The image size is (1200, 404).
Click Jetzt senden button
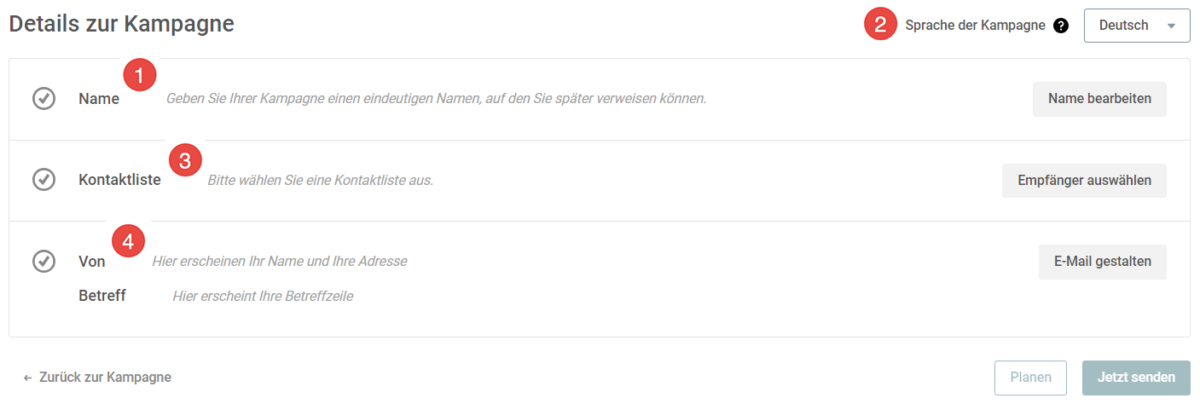1136,378
